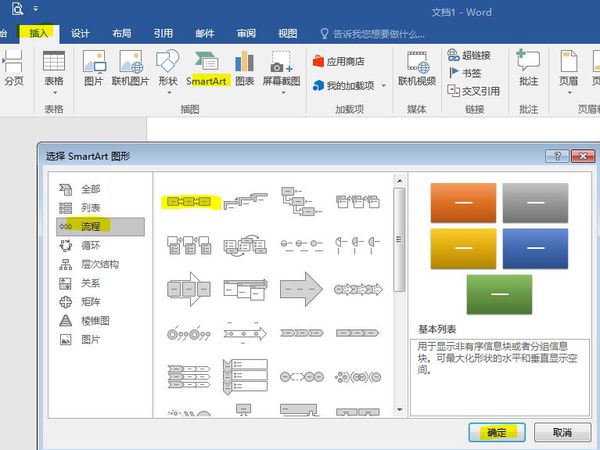This screenshot has height=450, width=600.
Task: Choose the Accent Process layout
Action: click(x=357, y=201)
